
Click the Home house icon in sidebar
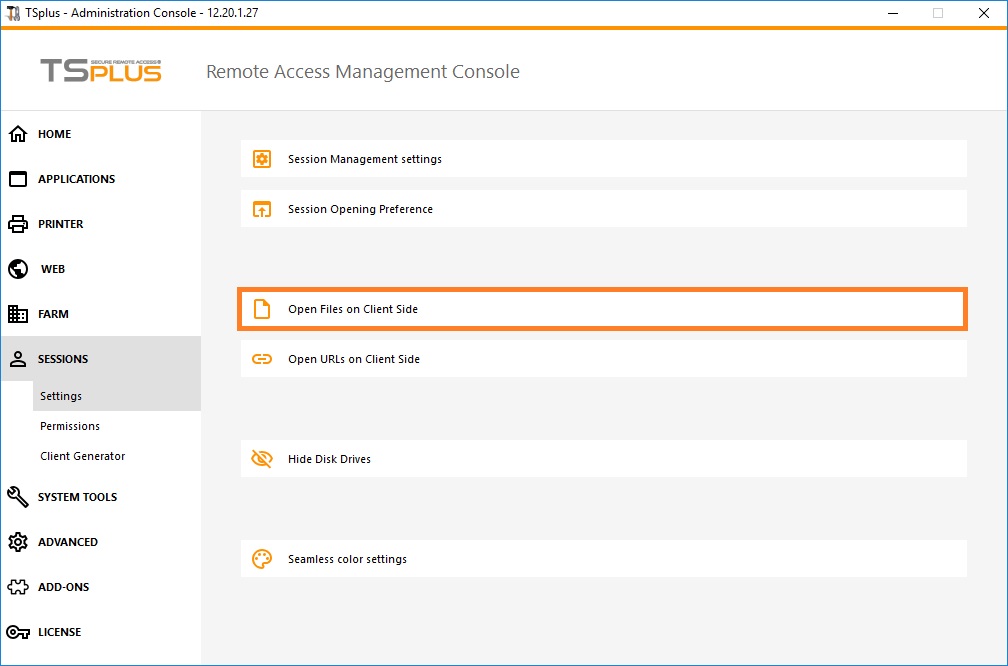18,134
